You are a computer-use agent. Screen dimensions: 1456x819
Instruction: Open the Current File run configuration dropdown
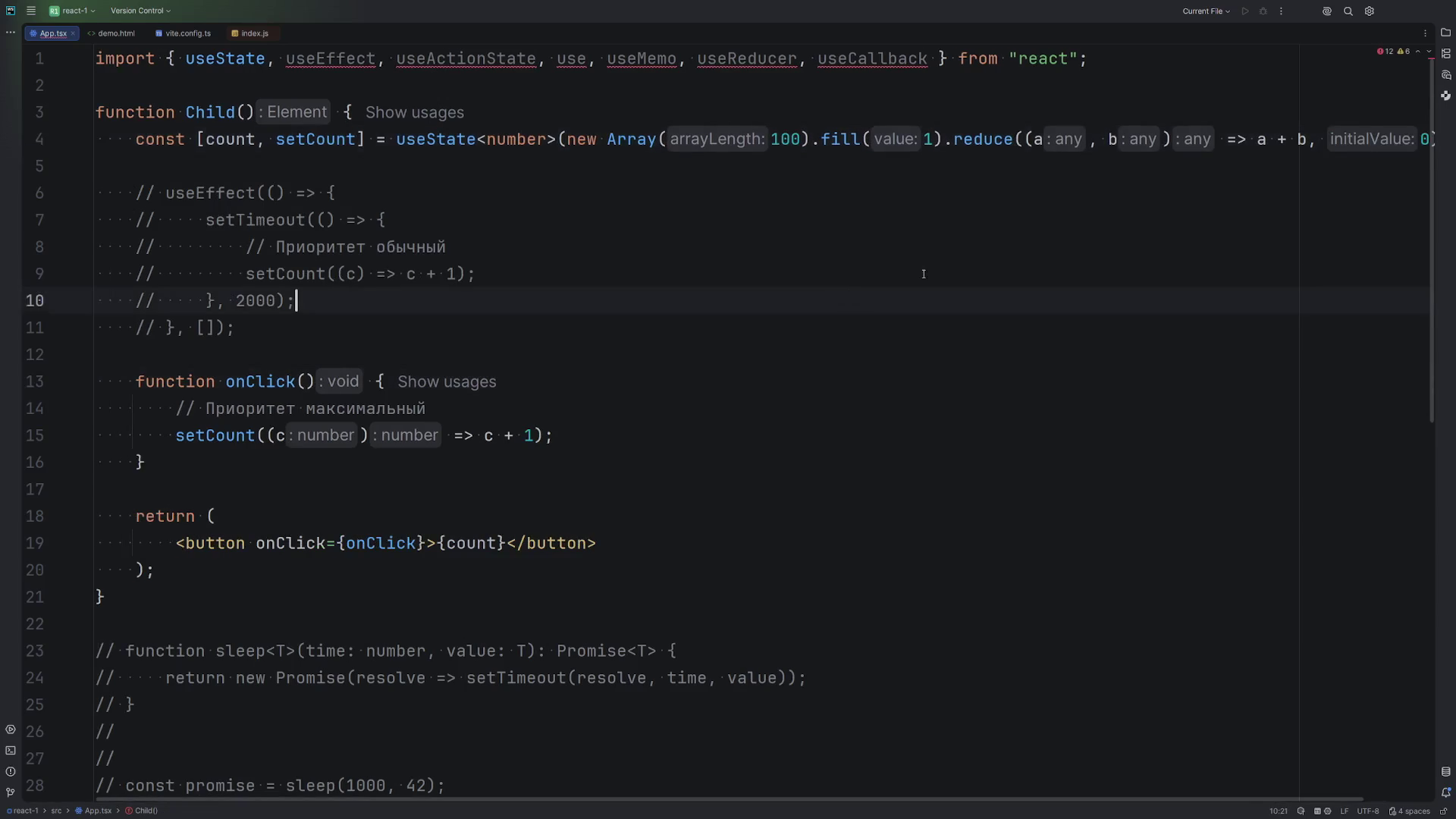click(1206, 11)
